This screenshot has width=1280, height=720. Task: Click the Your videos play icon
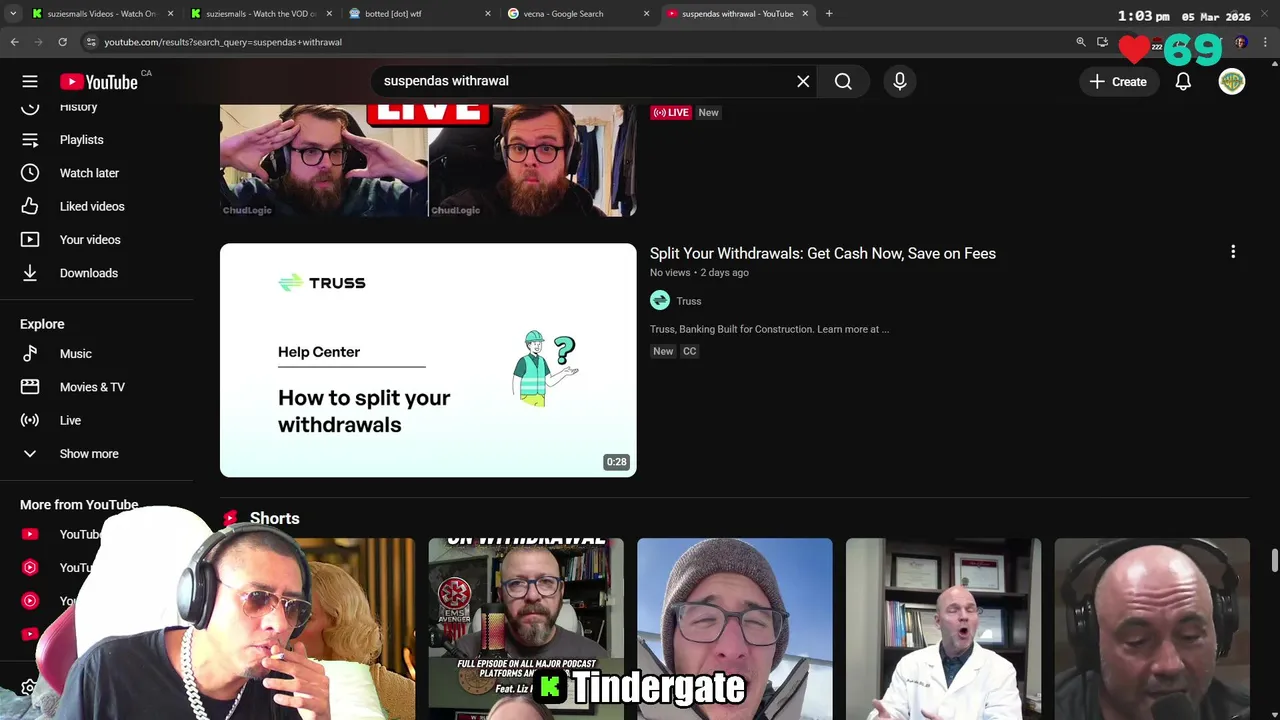pyautogui.click(x=30, y=240)
